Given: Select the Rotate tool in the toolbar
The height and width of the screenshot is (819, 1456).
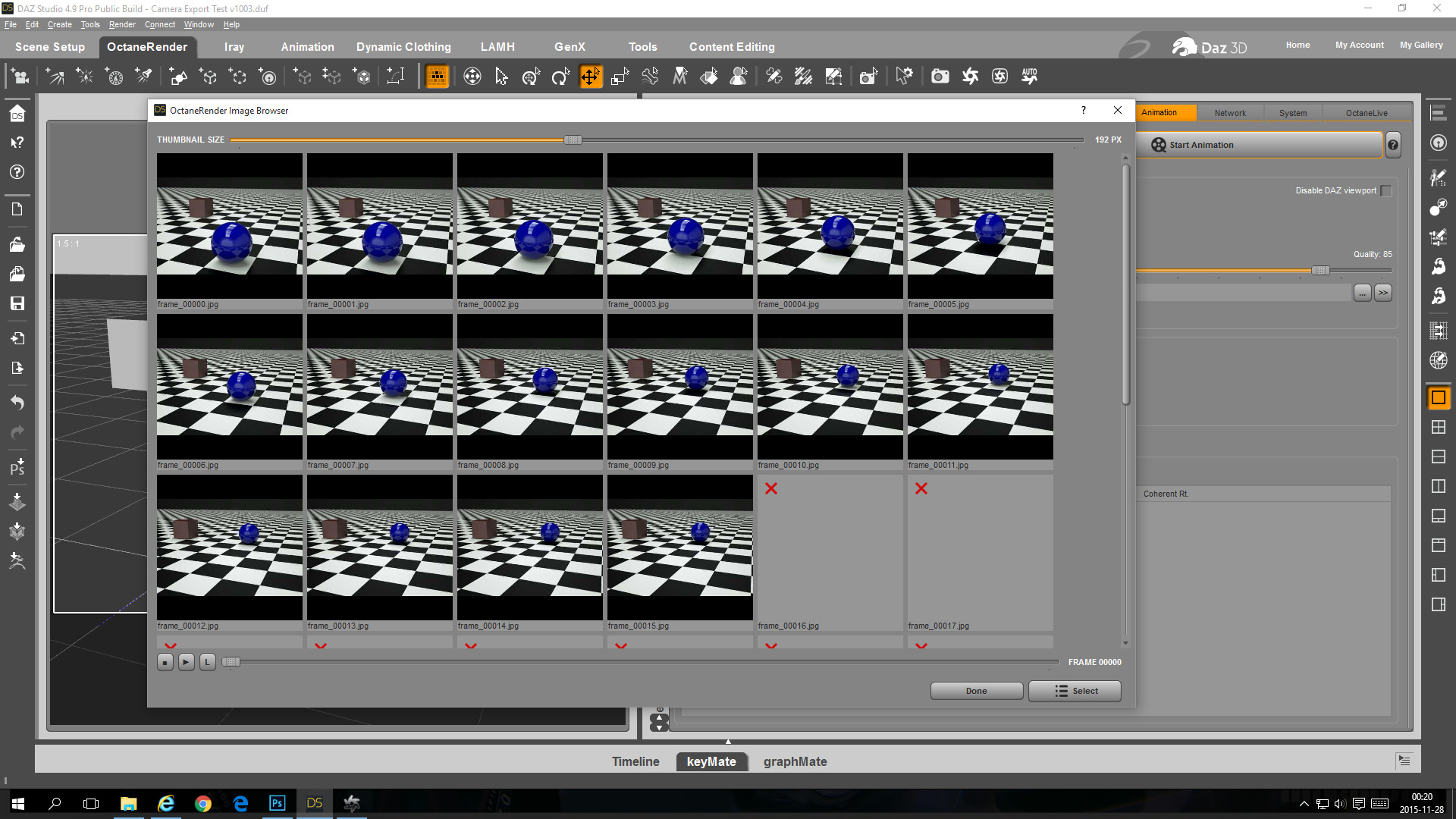Looking at the screenshot, I should pyautogui.click(x=560, y=77).
